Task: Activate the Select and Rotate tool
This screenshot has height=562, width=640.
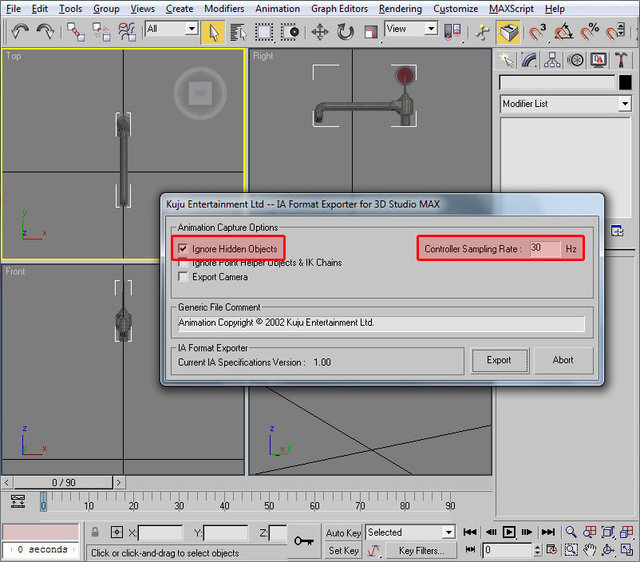Action: 345,32
